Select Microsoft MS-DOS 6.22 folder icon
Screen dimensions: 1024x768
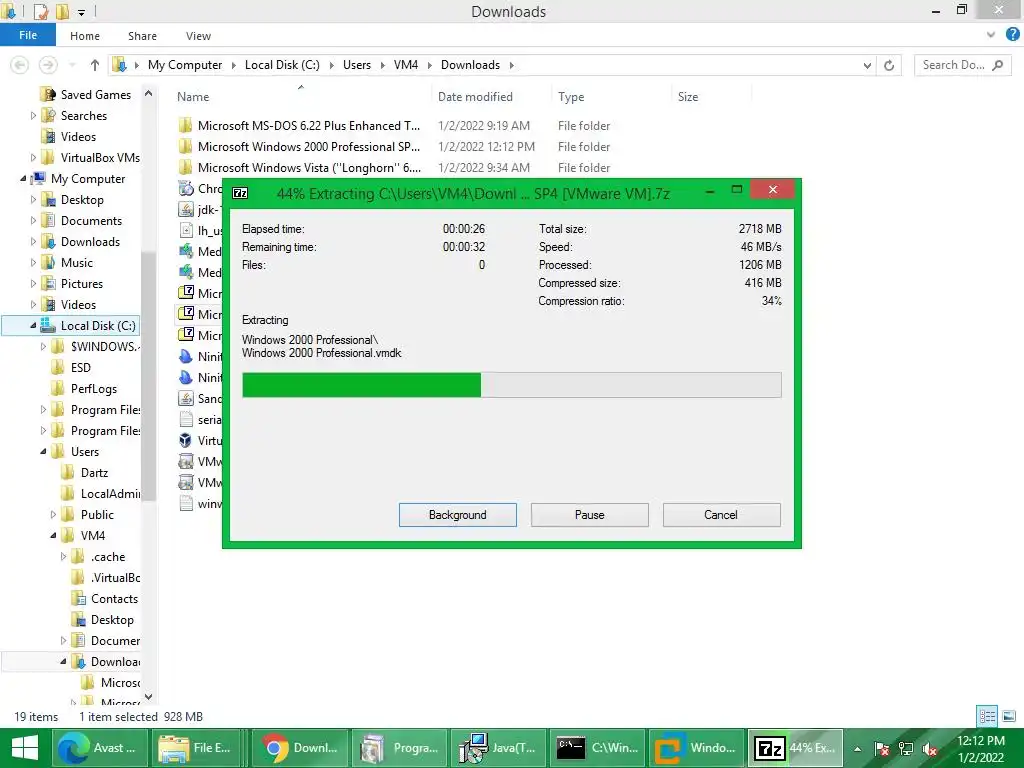pyautogui.click(x=185, y=125)
